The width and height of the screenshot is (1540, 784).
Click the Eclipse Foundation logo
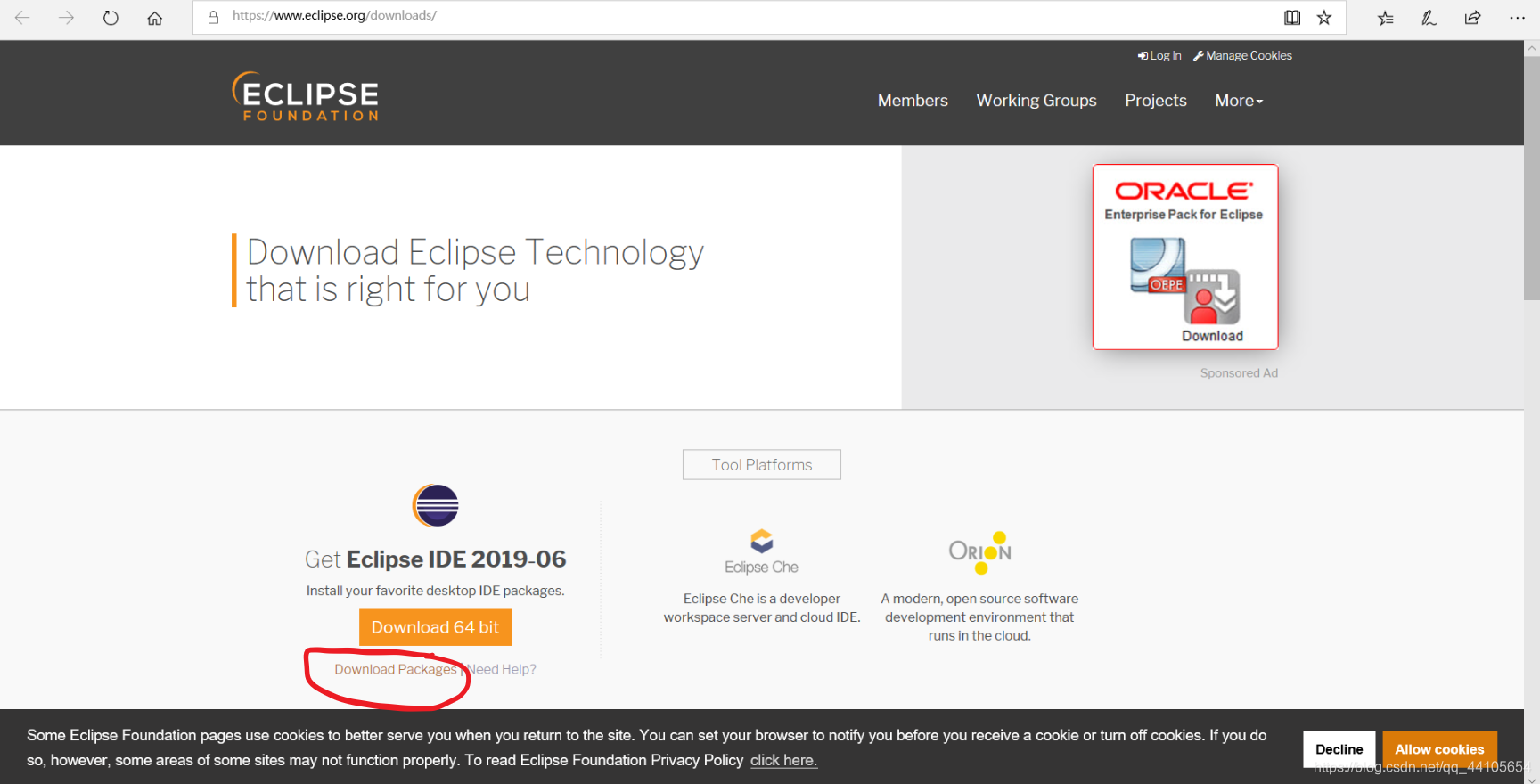305,96
